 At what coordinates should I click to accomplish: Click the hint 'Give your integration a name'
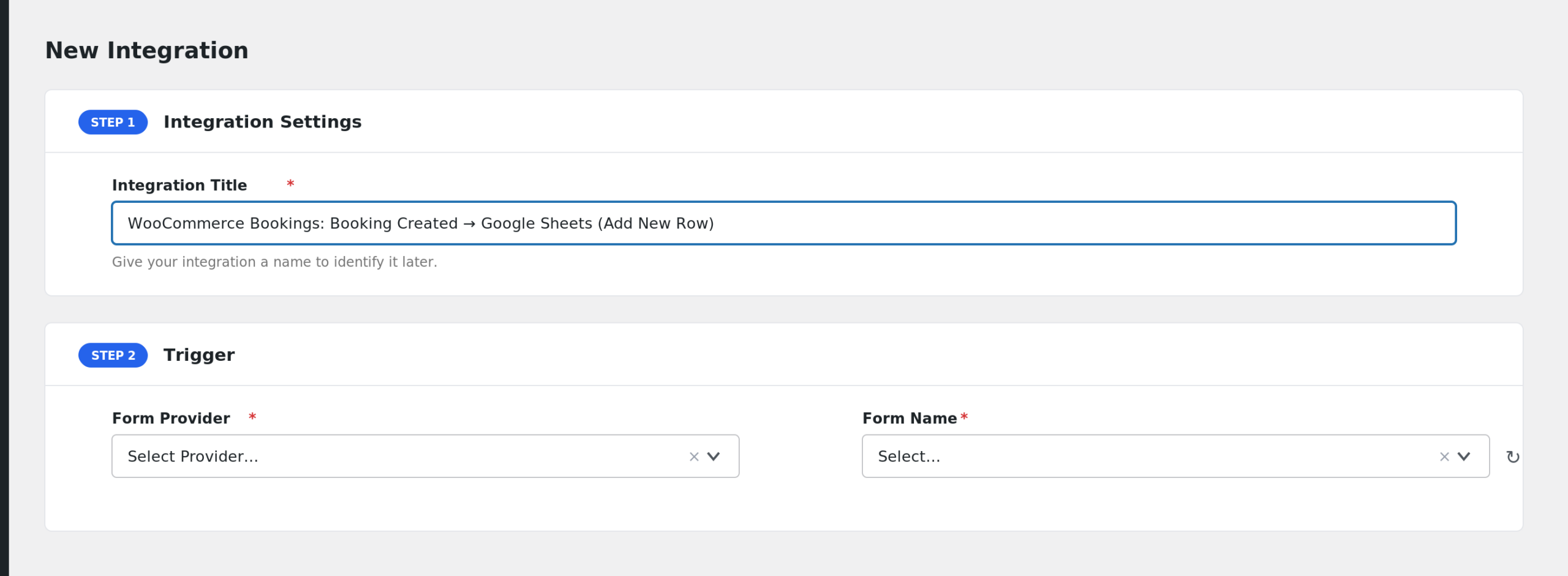pyautogui.click(x=274, y=262)
